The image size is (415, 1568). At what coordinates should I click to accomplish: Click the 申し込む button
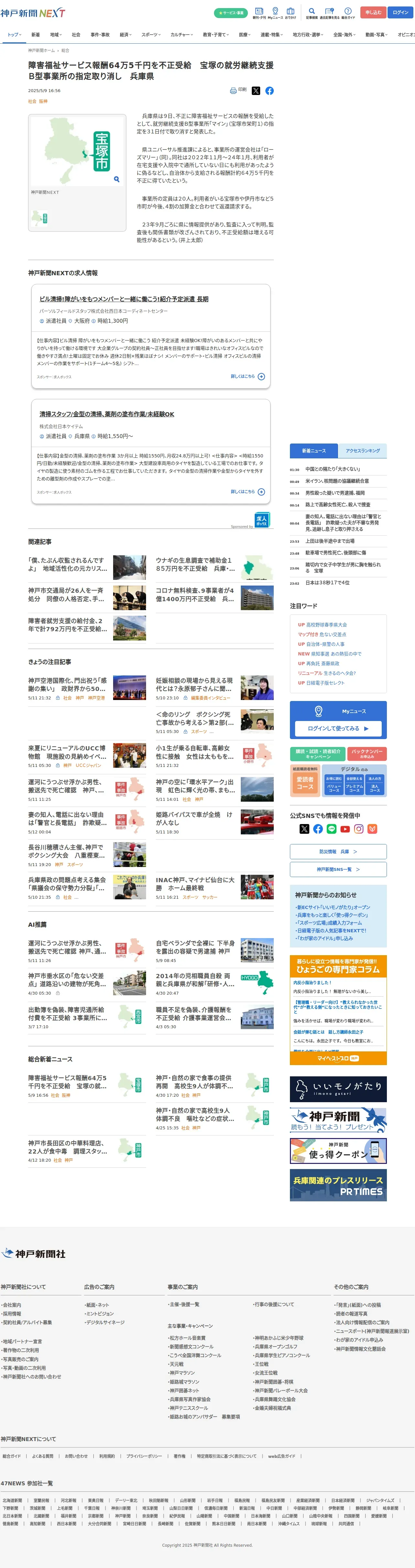pyautogui.click(x=374, y=12)
